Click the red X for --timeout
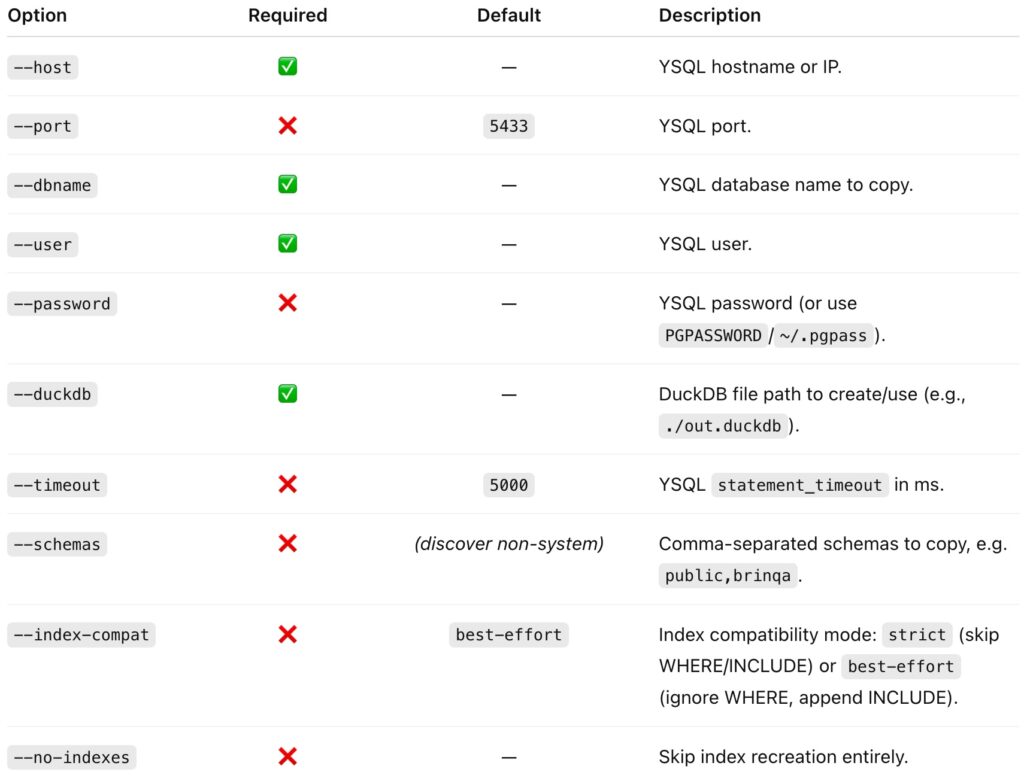The image size is (1024, 778). pyautogui.click(x=287, y=485)
